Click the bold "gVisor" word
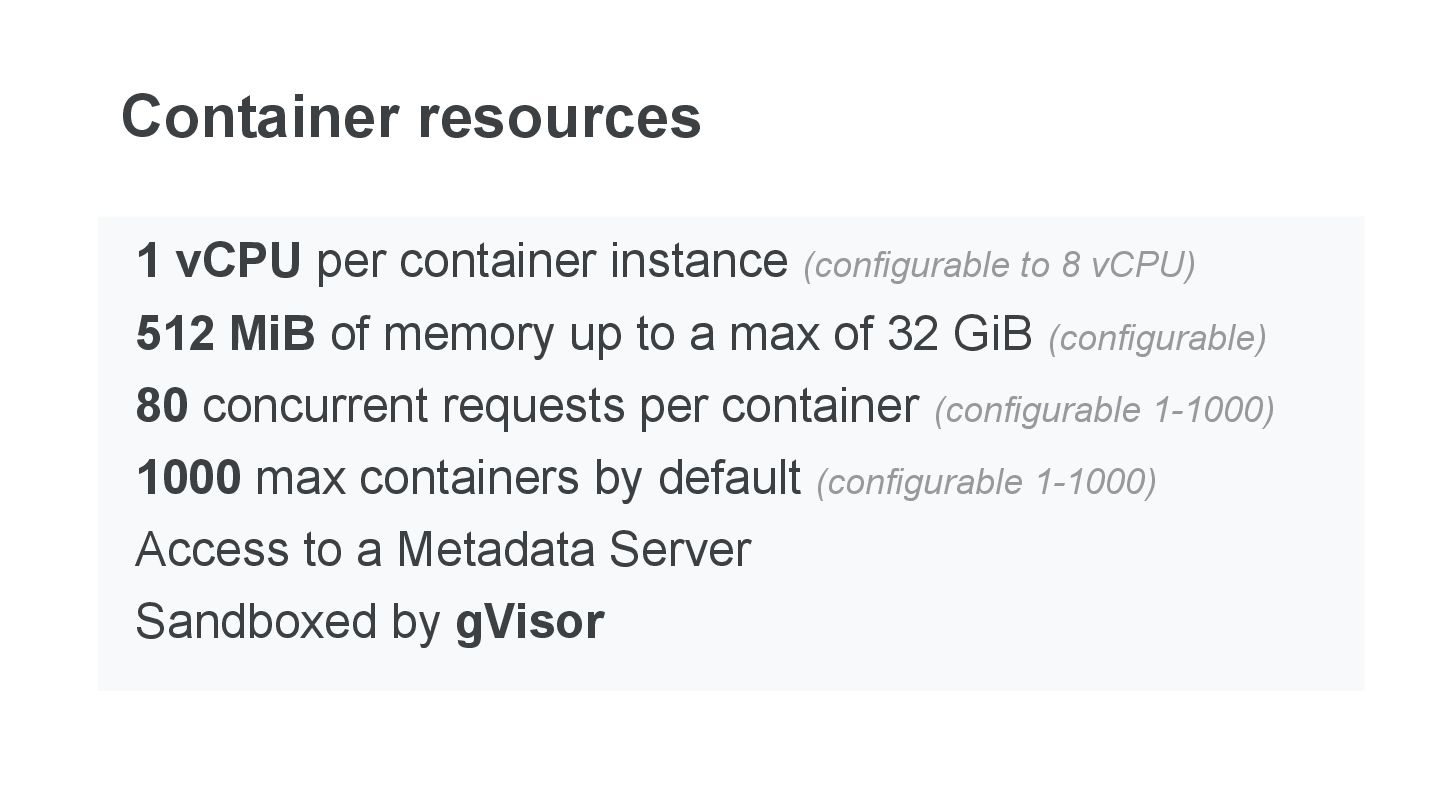The height and width of the screenshot is (810, 1440). pos(530,622)
